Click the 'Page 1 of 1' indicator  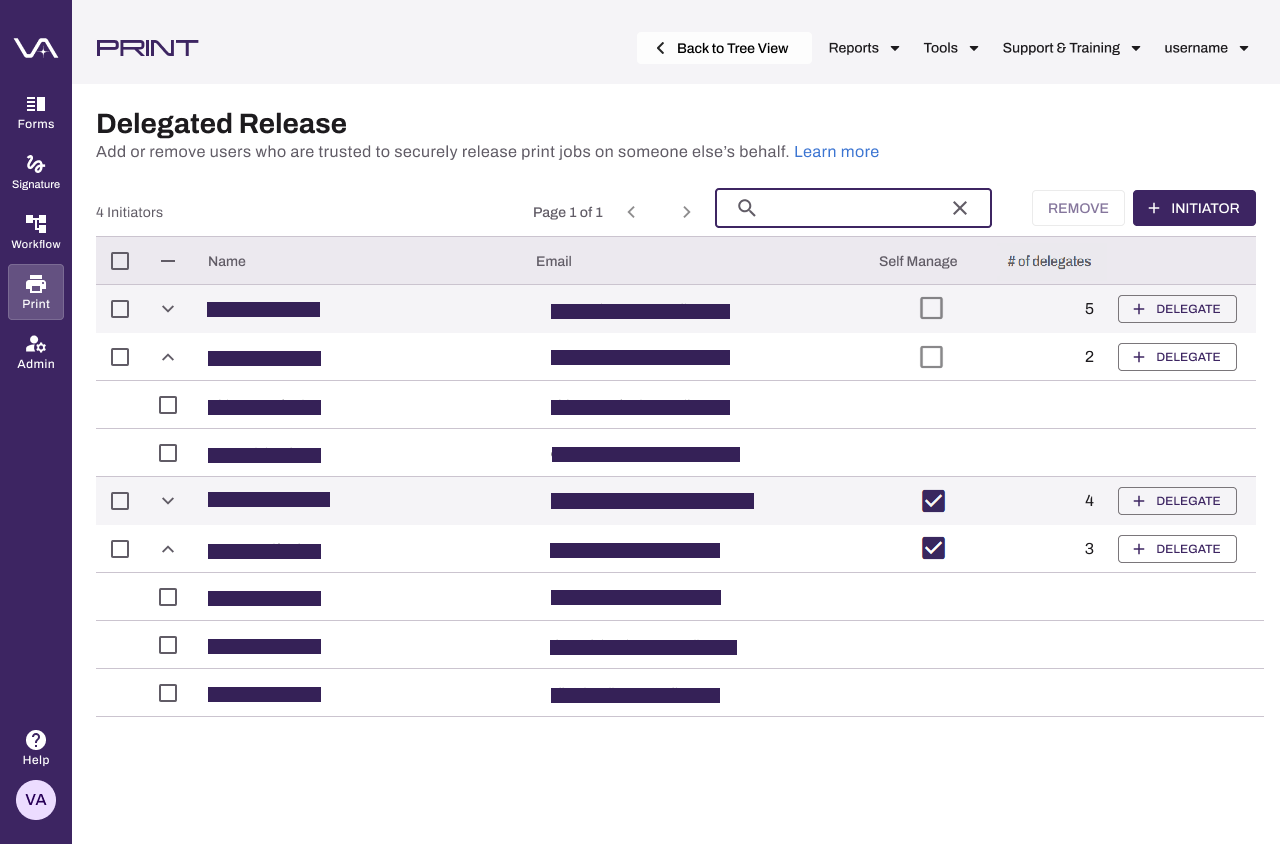(x=568, y=212)
